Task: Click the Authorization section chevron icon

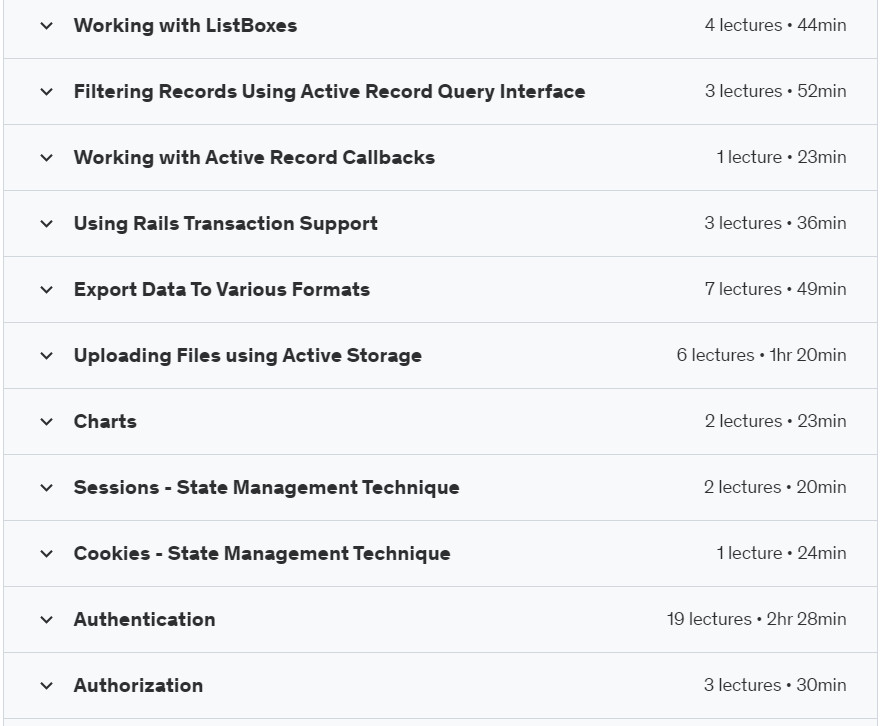Action: (47, 686)
